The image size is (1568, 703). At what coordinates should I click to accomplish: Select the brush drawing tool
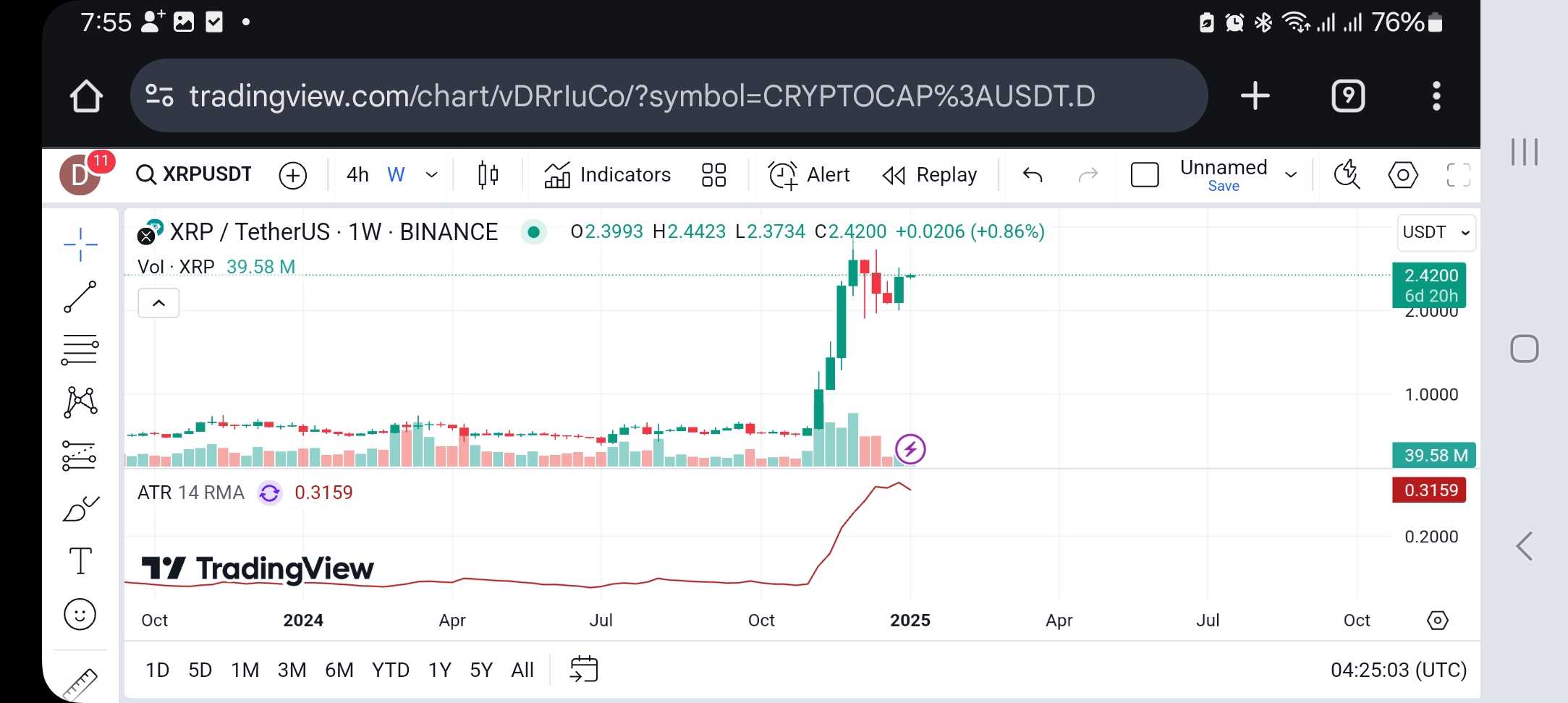pyautogui.click(x=80, y=508)
